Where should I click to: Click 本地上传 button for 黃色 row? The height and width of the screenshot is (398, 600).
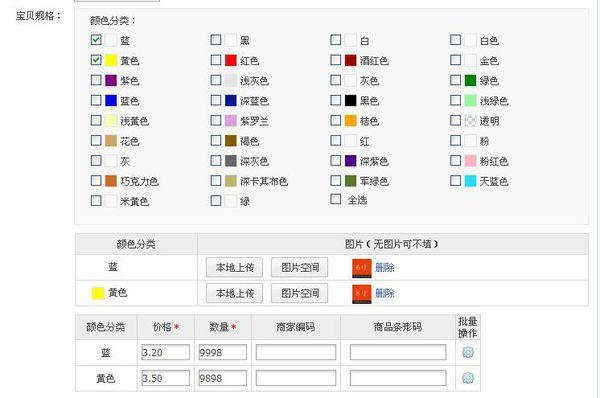234,294
